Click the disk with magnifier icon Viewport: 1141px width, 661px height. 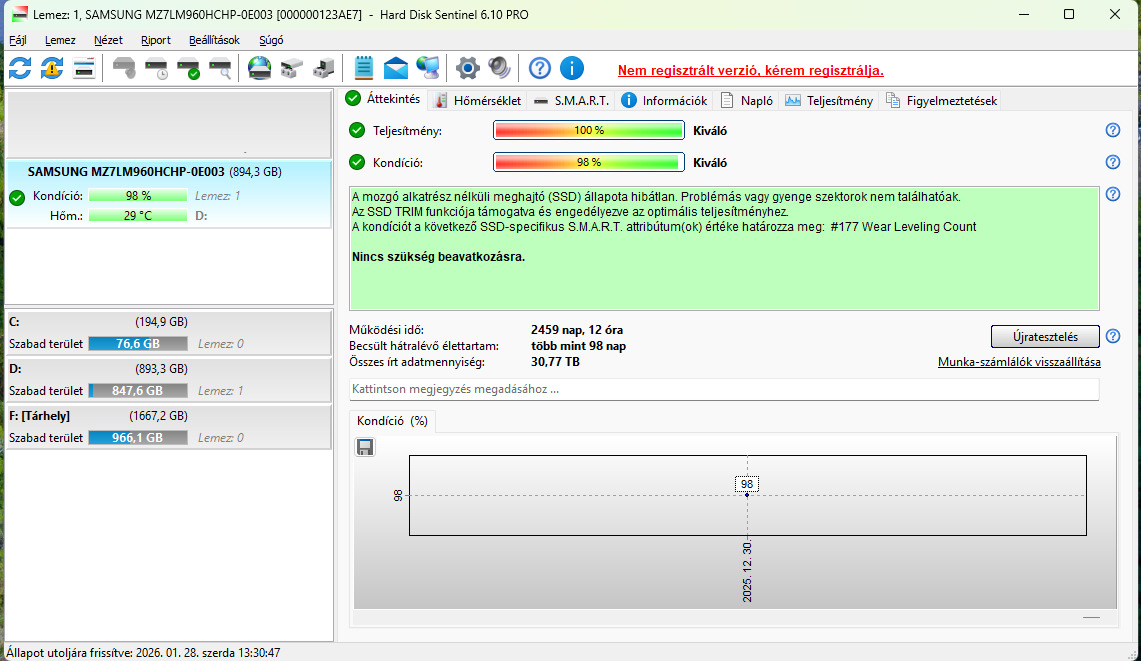coord(220,68)
